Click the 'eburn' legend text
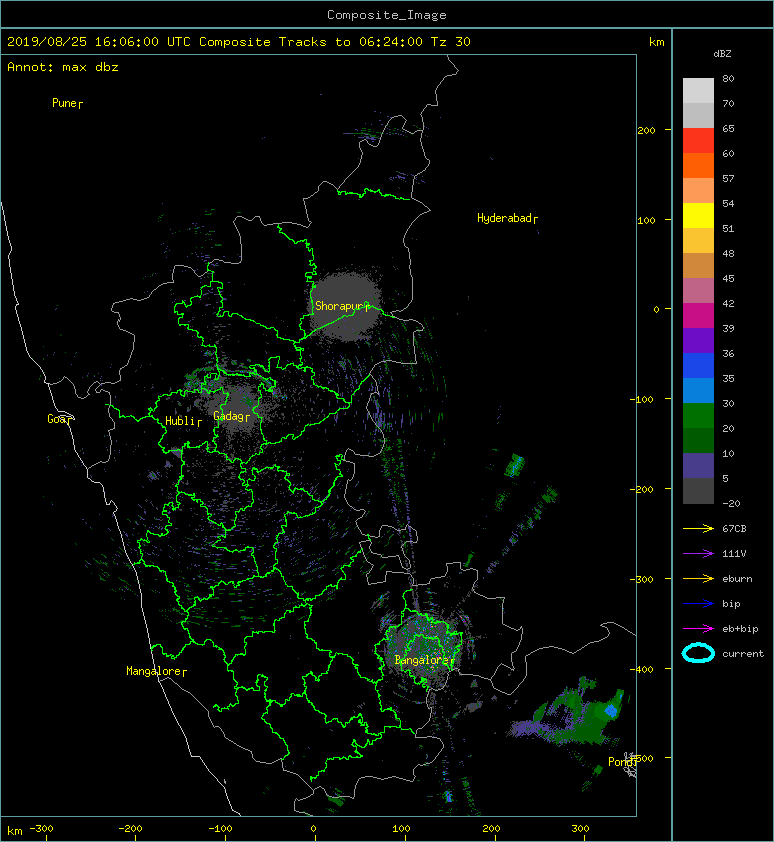Screen dimensions: 774x842 tap(737, 579)
